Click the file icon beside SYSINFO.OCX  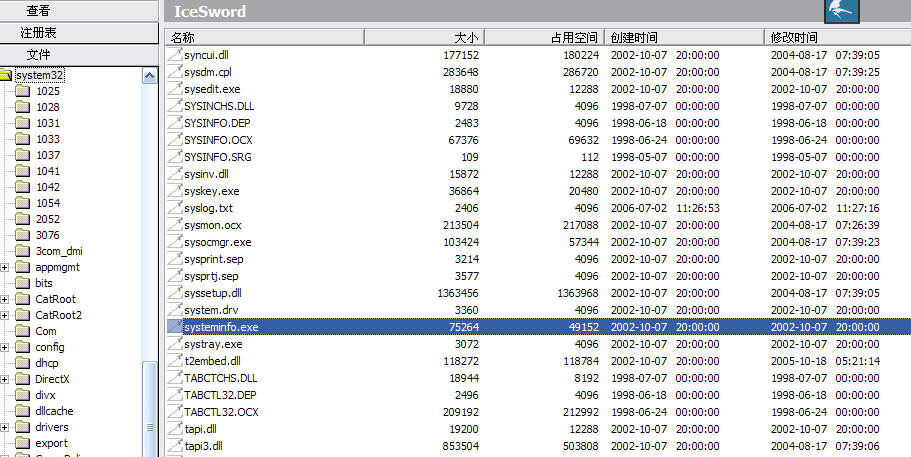[175, 140]
